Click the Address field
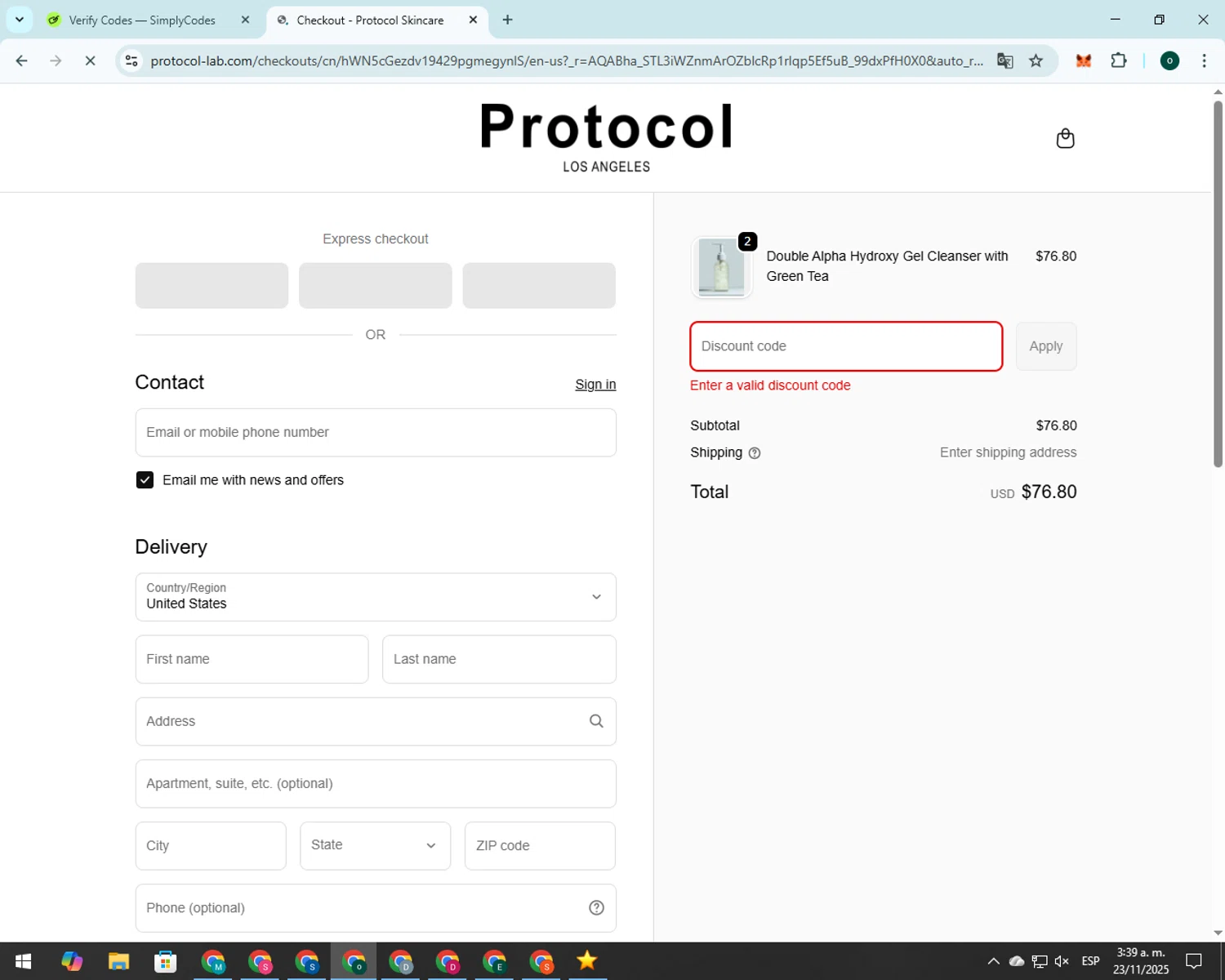1225x980 pixels. pos(376,721)
